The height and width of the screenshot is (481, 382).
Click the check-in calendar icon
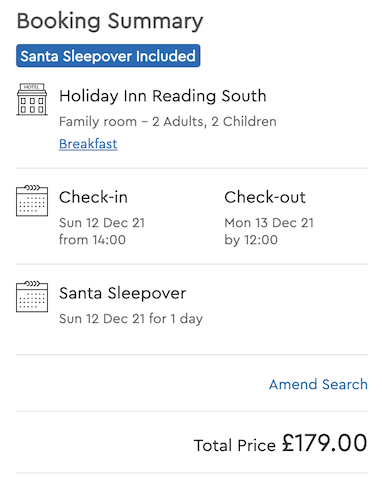click(x=32, y=201)
